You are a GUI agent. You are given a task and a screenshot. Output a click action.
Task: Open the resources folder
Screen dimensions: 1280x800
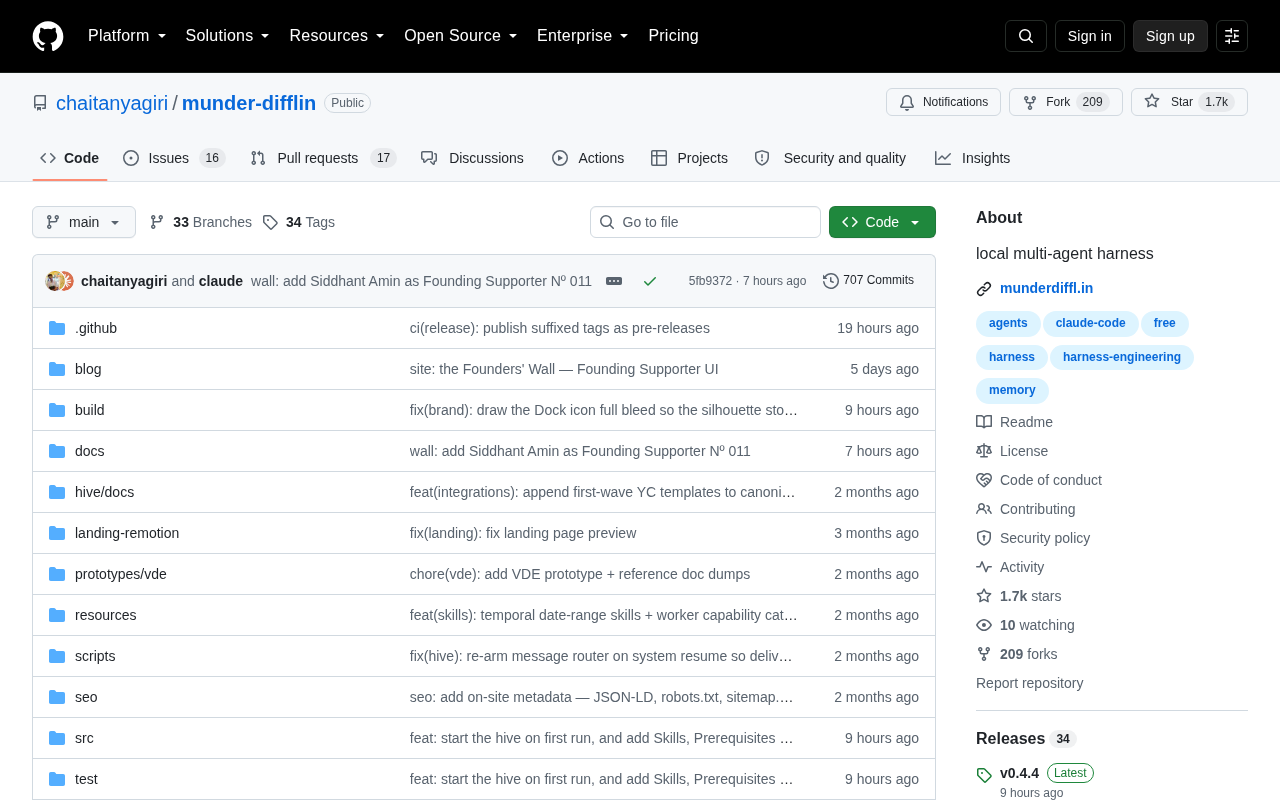pyautogui.click(x=106, y=615)
